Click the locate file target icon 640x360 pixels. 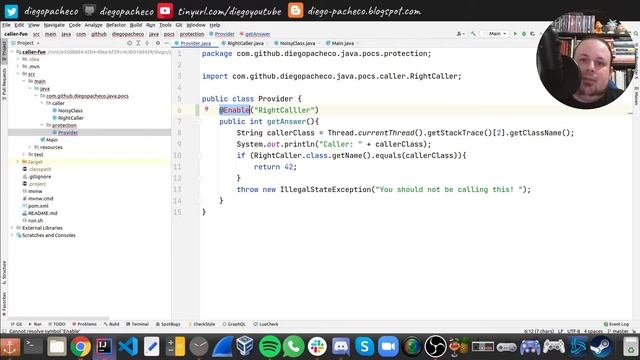point(129,43)
